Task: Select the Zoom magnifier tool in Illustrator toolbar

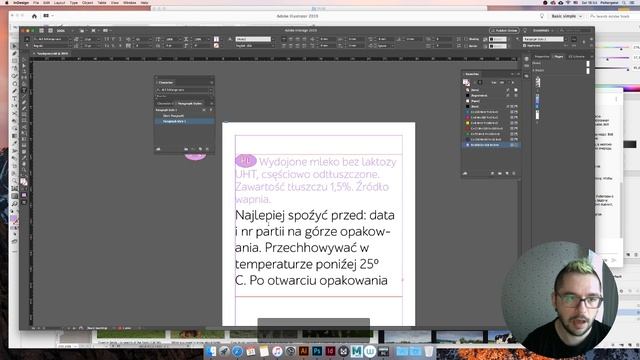Action: click(x=15, y=181)
